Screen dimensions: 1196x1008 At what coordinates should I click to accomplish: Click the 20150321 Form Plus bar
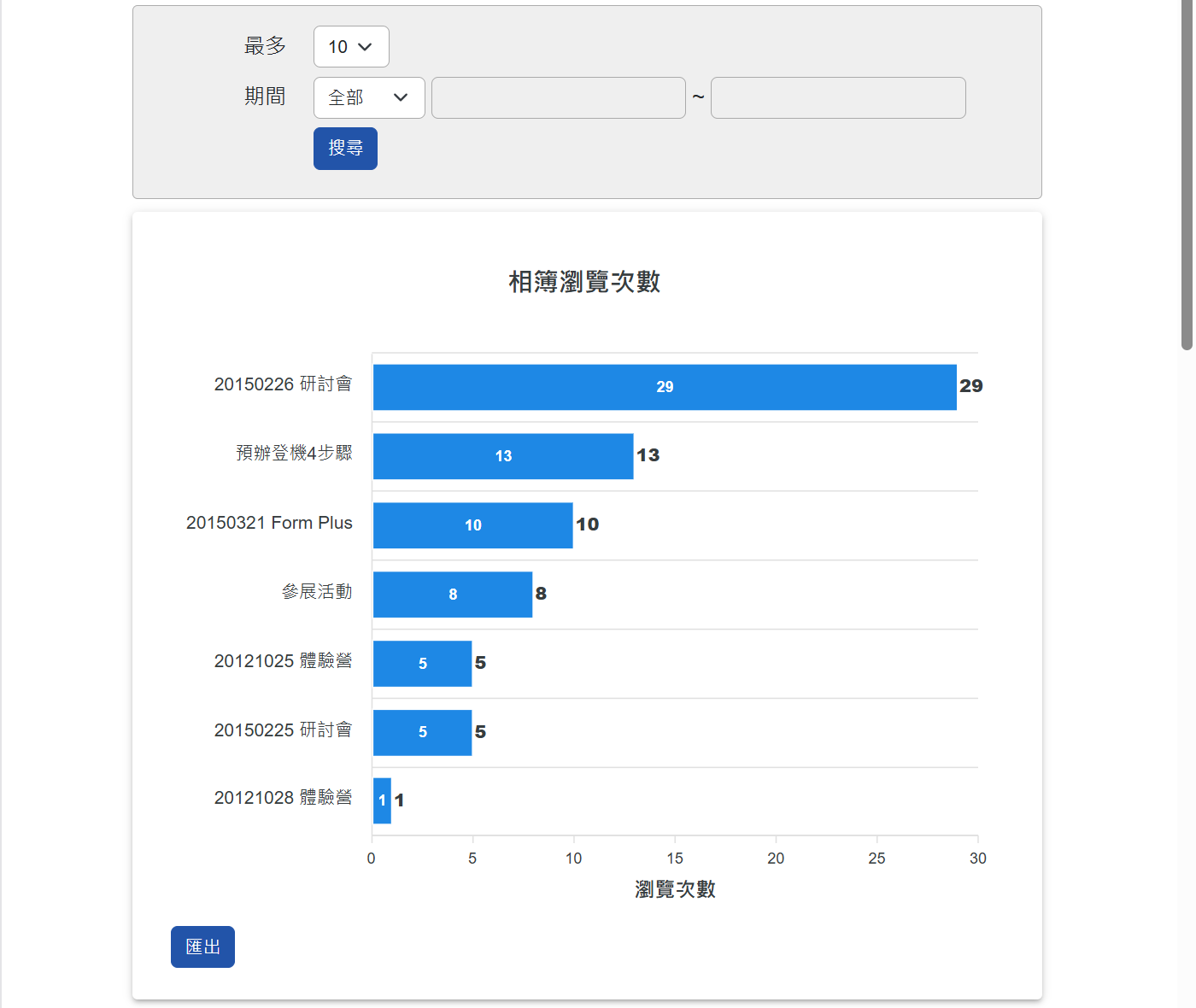[x=472, y=525]
